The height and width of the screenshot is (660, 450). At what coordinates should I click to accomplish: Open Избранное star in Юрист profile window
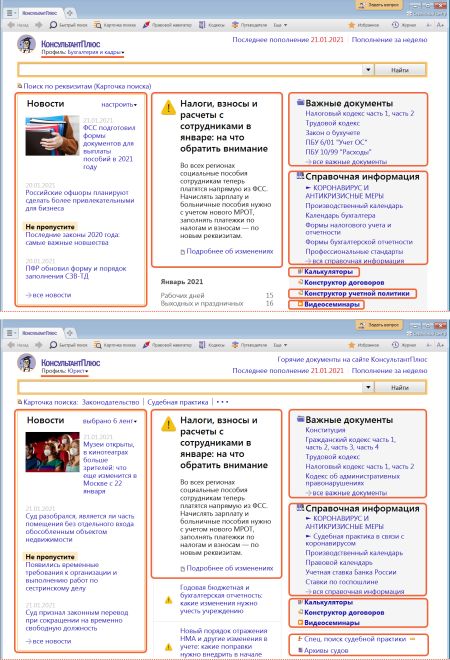click(351, 345)
